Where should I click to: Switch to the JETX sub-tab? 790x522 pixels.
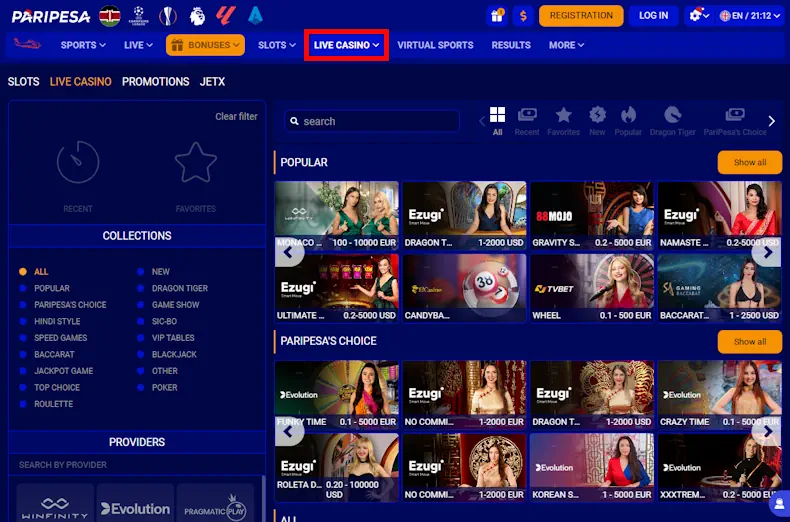click(x=212, y=82)
